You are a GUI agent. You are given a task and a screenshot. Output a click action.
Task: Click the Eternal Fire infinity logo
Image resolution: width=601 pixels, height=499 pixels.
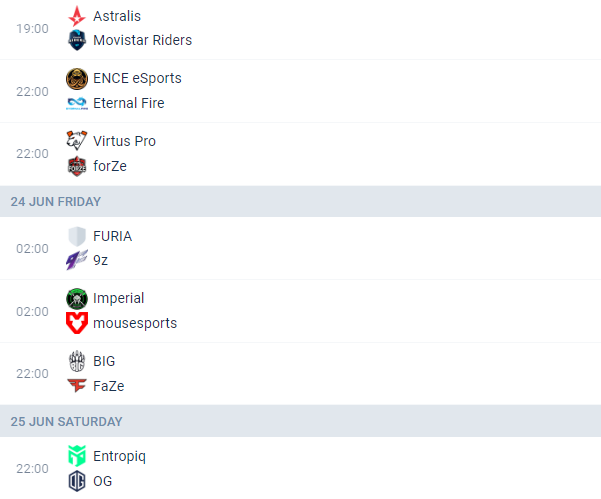point(77,103)
